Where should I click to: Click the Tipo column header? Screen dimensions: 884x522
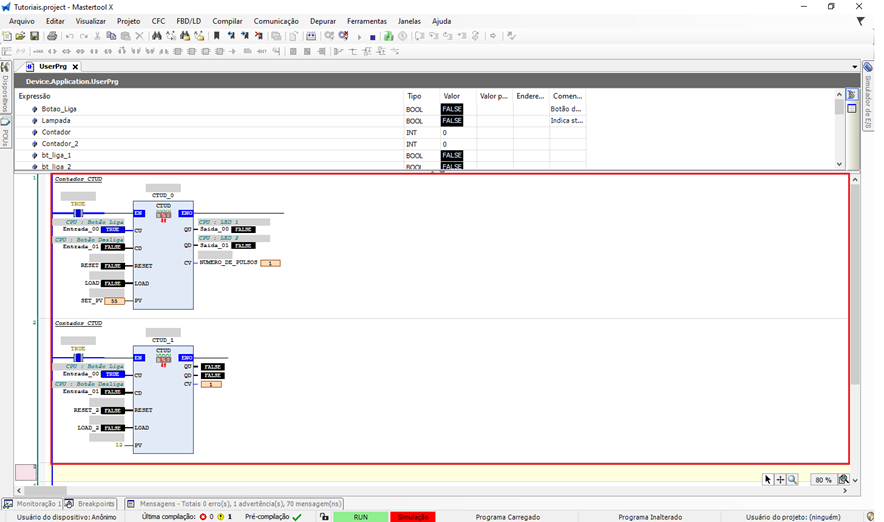(x=414, y=96)
